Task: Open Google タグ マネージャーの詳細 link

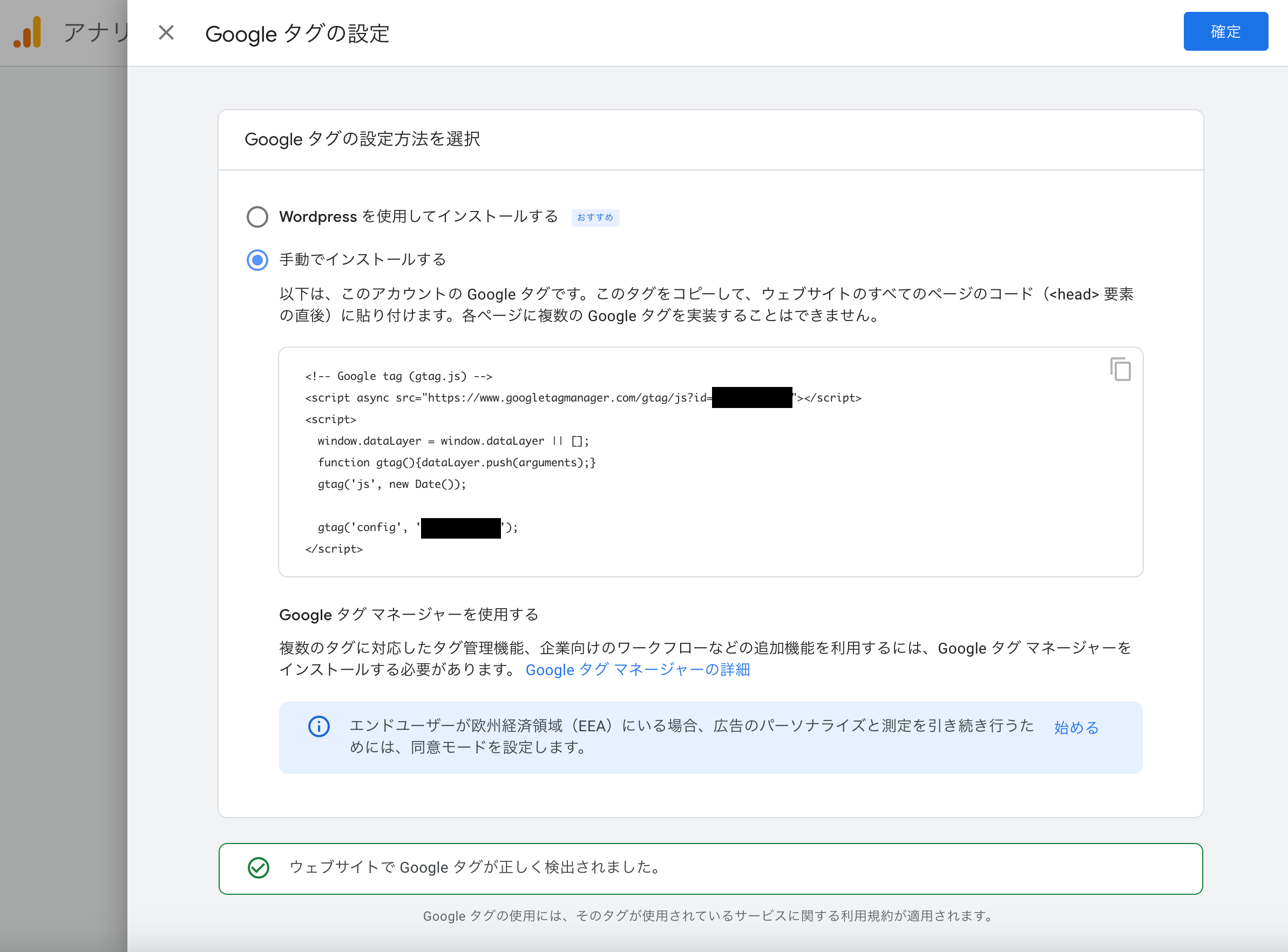Action: [638, 670]
